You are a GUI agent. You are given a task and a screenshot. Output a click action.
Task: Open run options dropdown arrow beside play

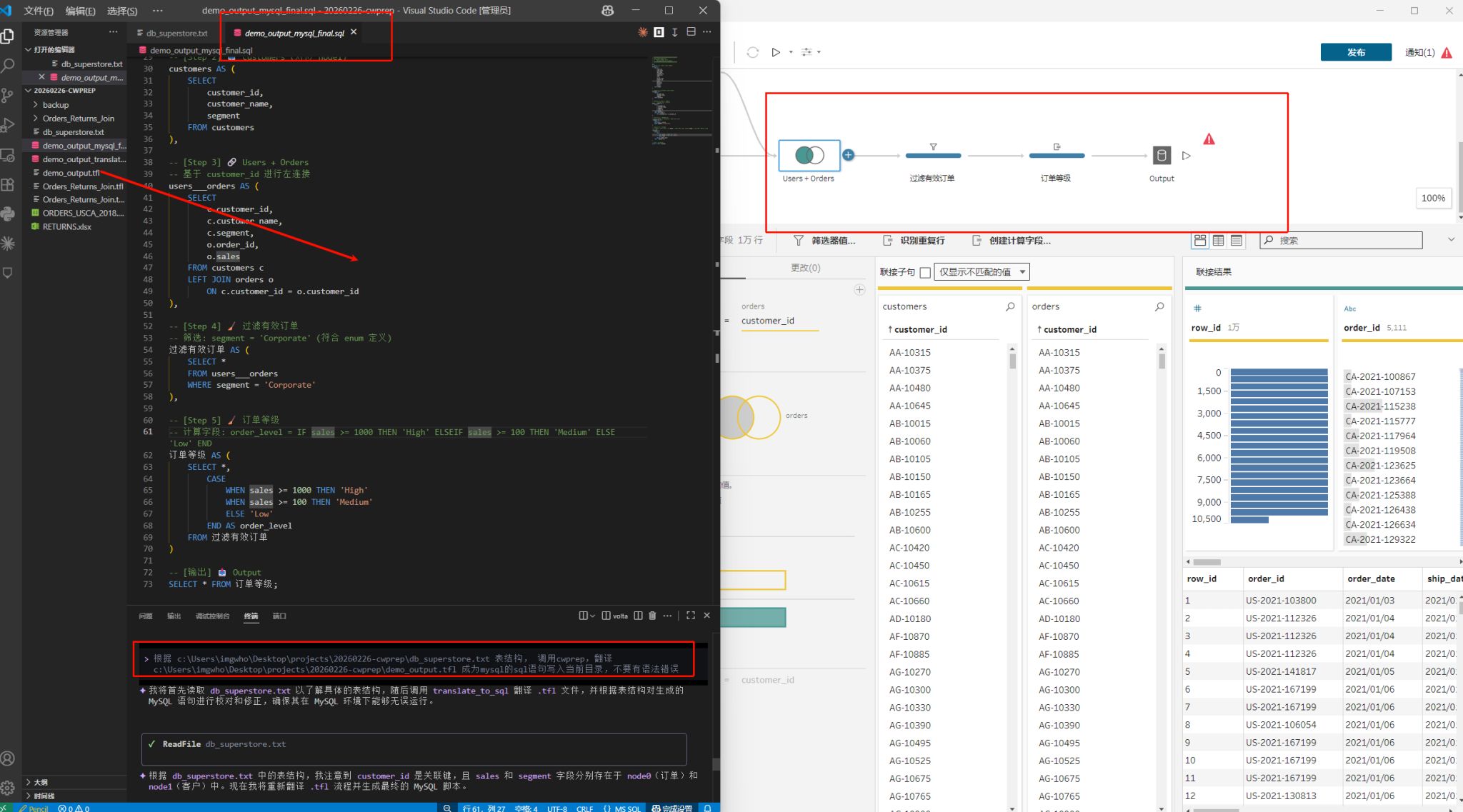pos(791,52)
